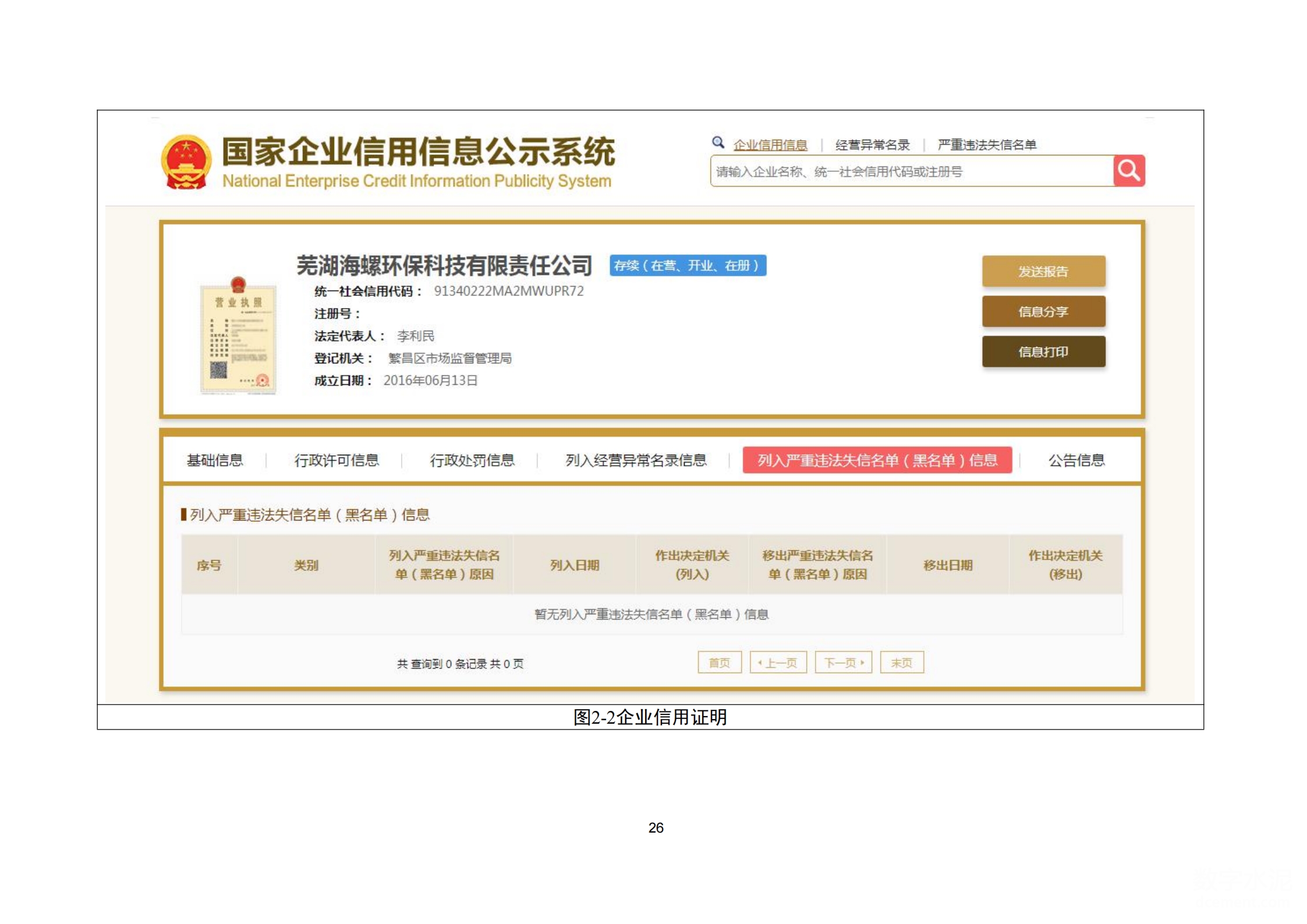
Task: Open the business license thumbnail image
Action: [238, 337]
